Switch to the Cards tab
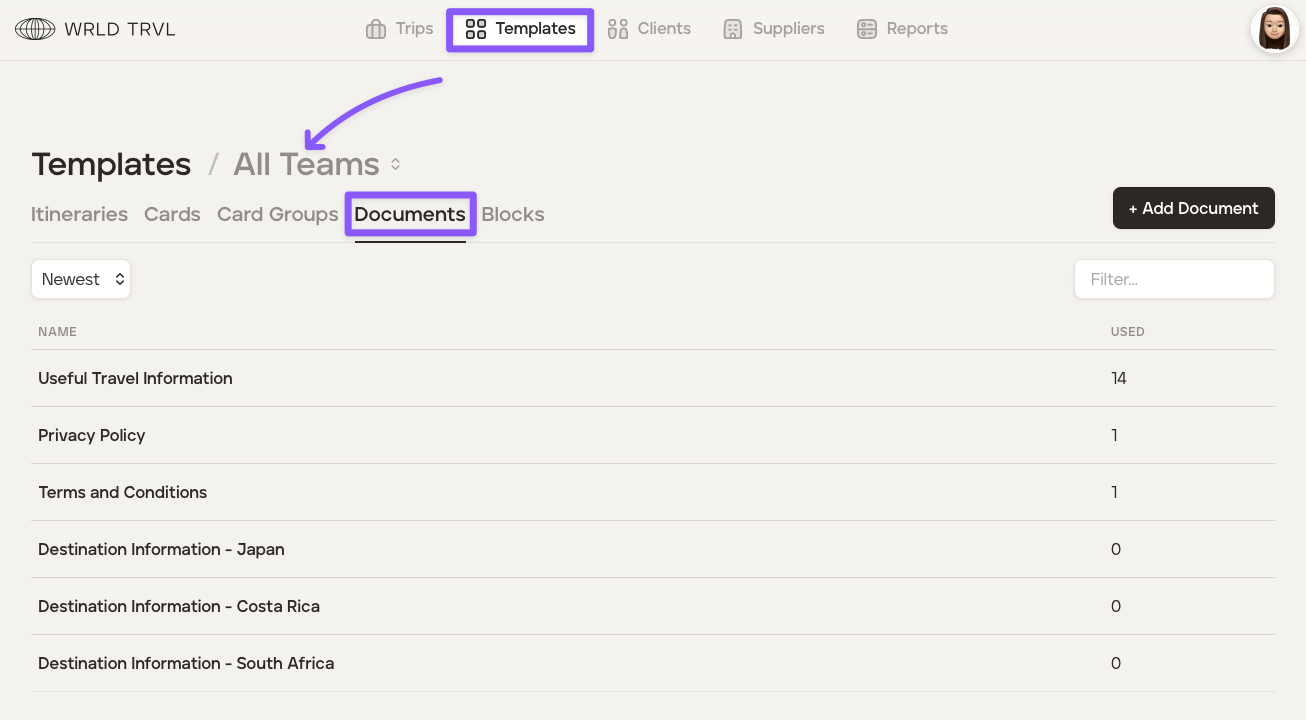Screen dimensions: 1306x720 pos(172,215)
